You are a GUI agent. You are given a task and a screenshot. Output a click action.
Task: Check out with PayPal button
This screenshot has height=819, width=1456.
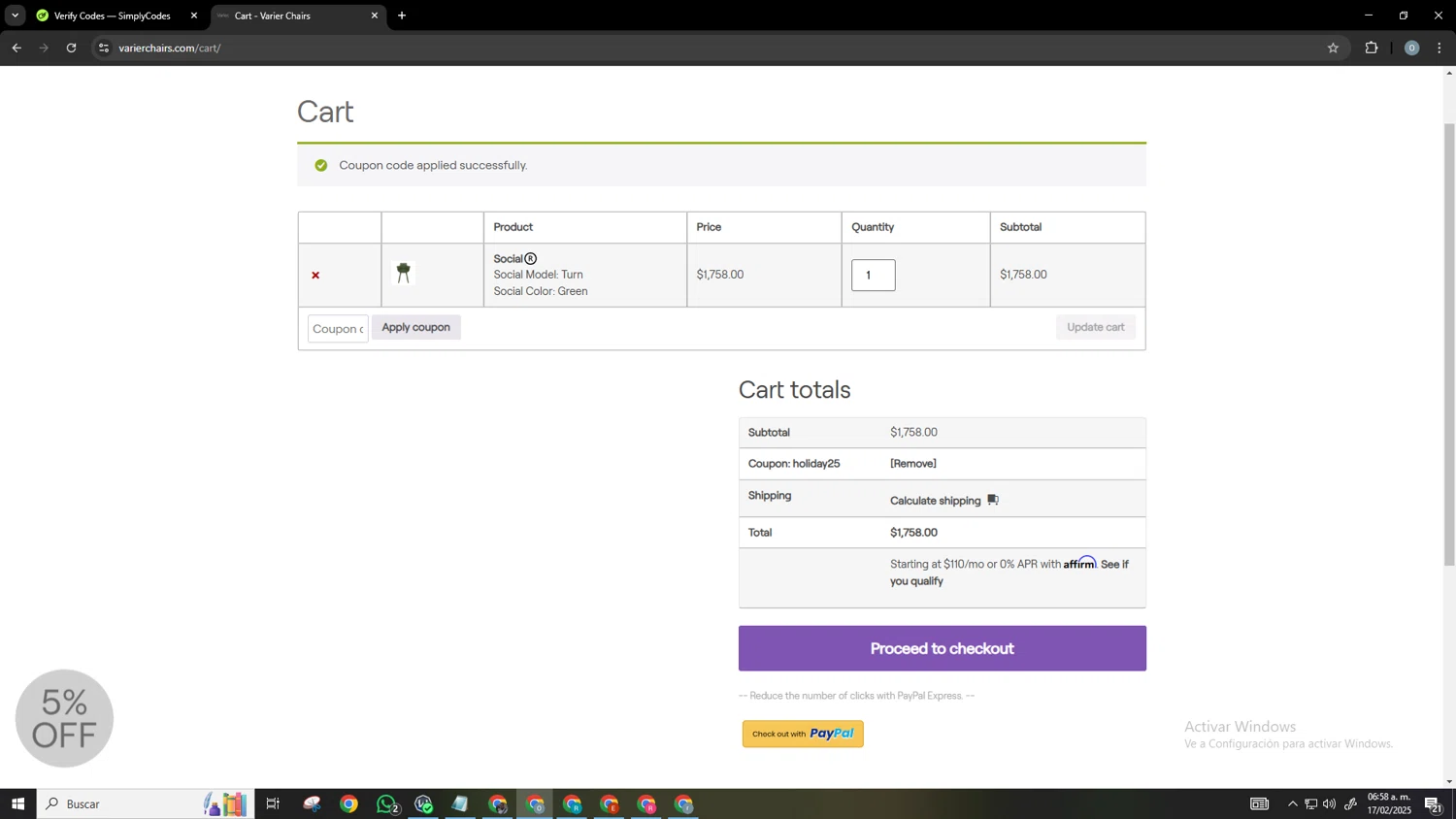tap(803, 734)
